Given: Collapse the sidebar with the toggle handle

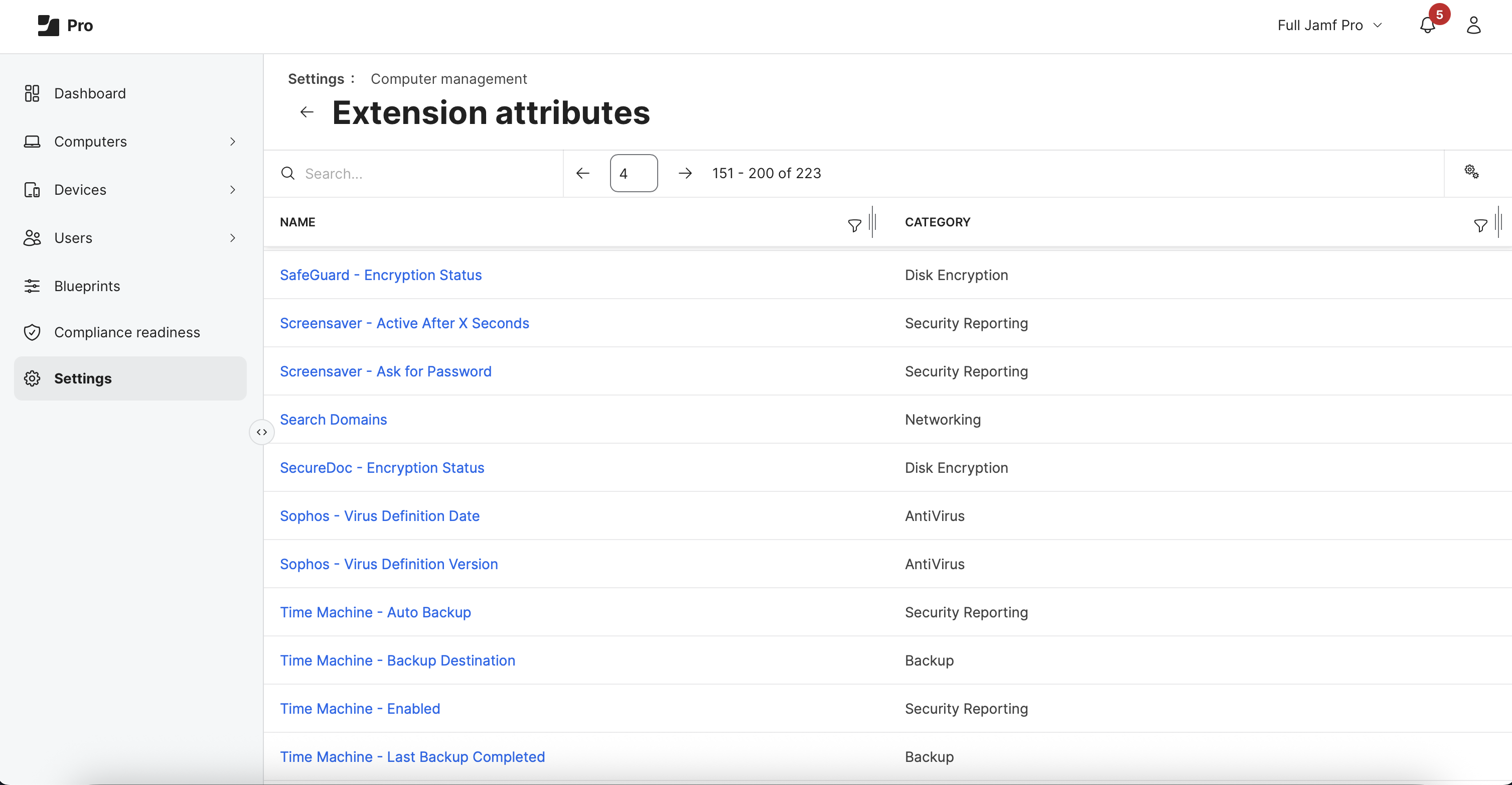Looking at the screenshot, I should (x=262, y=432).
